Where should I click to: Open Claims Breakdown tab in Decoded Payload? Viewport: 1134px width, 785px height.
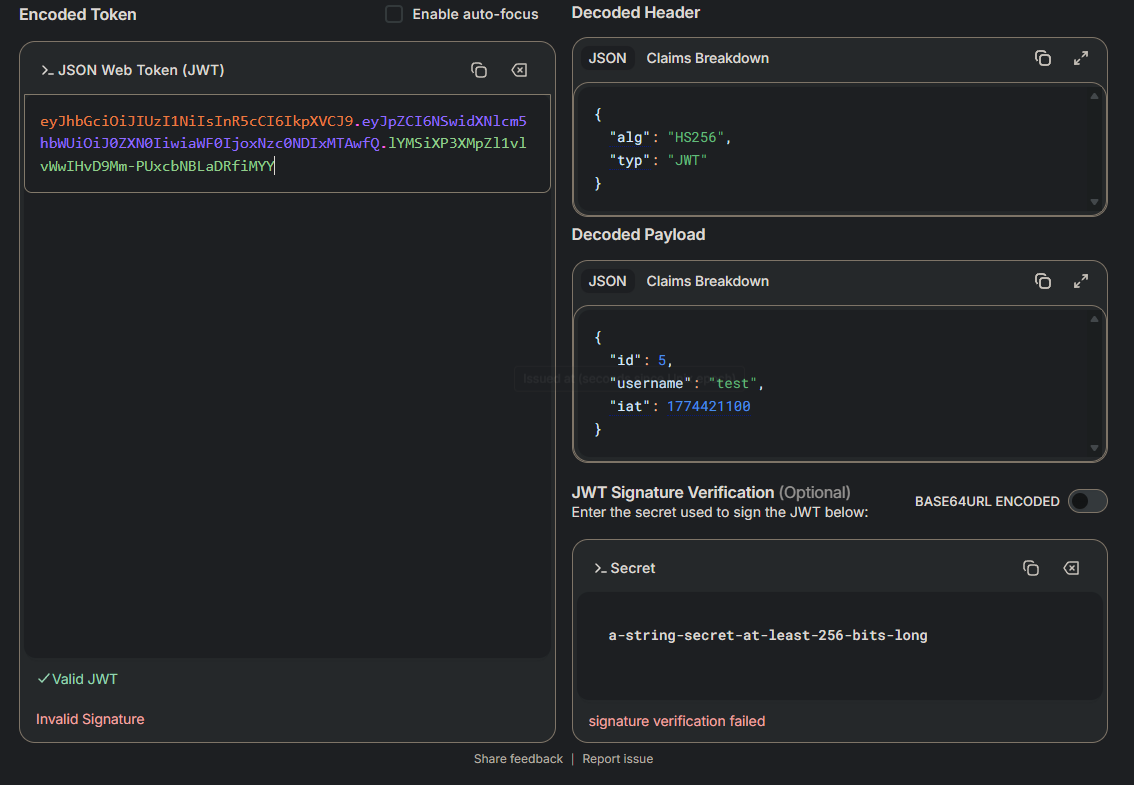pyautogui.click(x=707, y=281)
